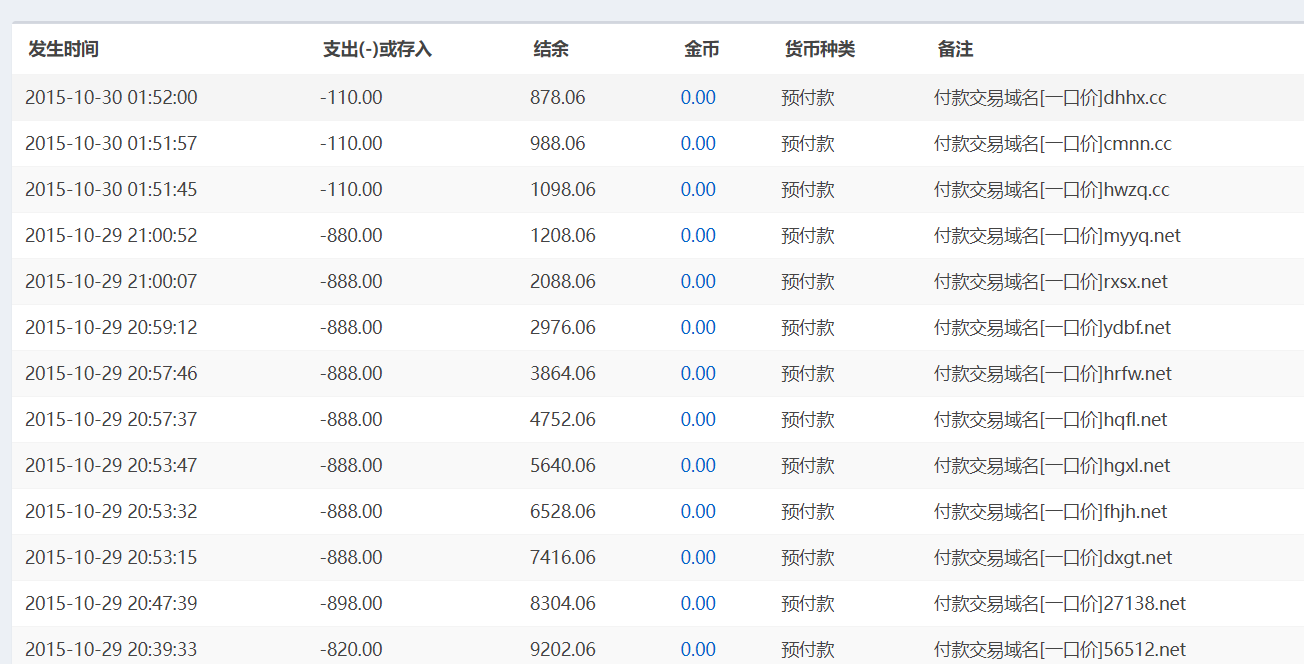Click the 发生时间 column header
The width and height of the screenshot is (1304, 664).
63,49
